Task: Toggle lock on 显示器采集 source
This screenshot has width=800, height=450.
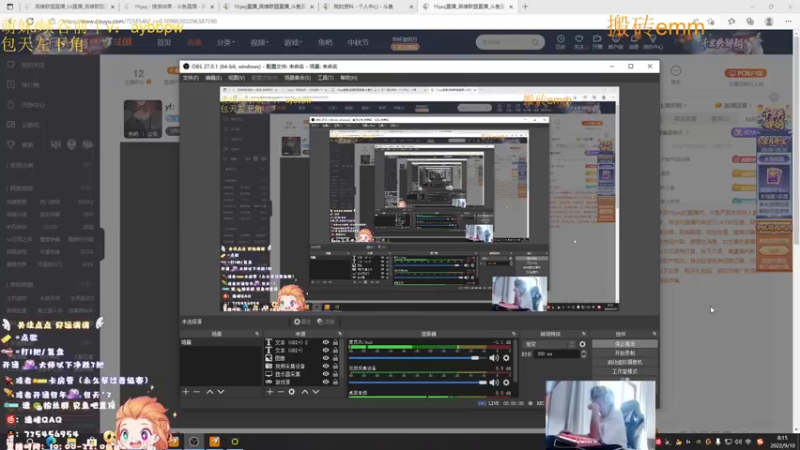Action: [335, 374]
